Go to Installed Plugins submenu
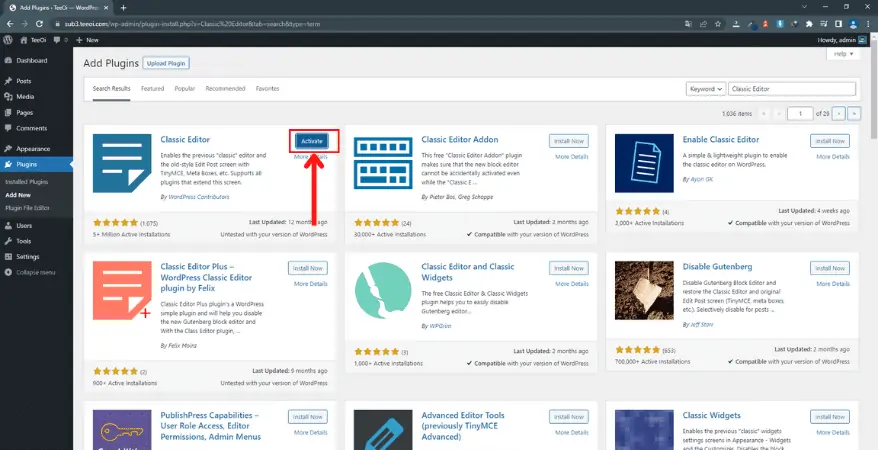Screen dimensions: 878x450 pyautogui.click(x=27, y=182)
